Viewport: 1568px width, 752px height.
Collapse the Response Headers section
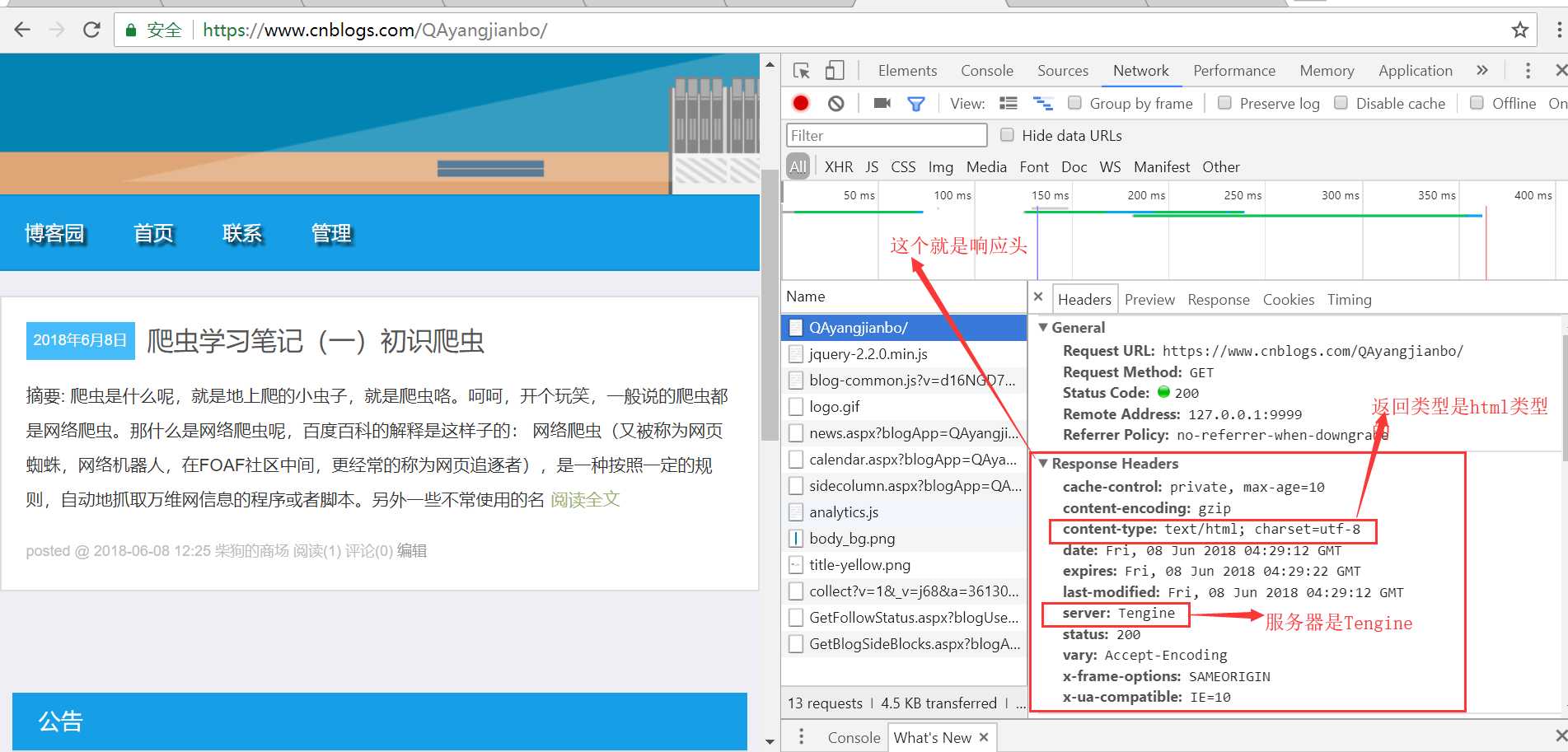tap(1043, 464)
